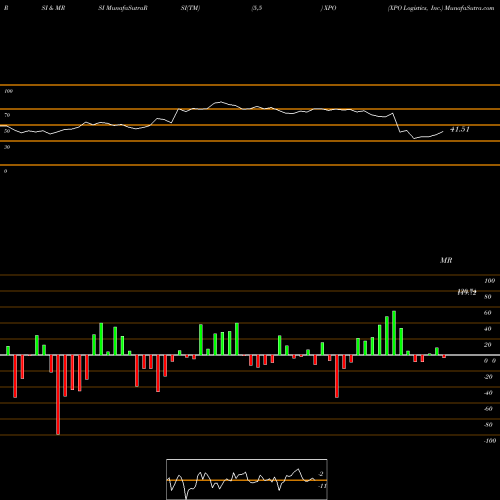Click the -2 value in the mini chart

click(321, 474)
